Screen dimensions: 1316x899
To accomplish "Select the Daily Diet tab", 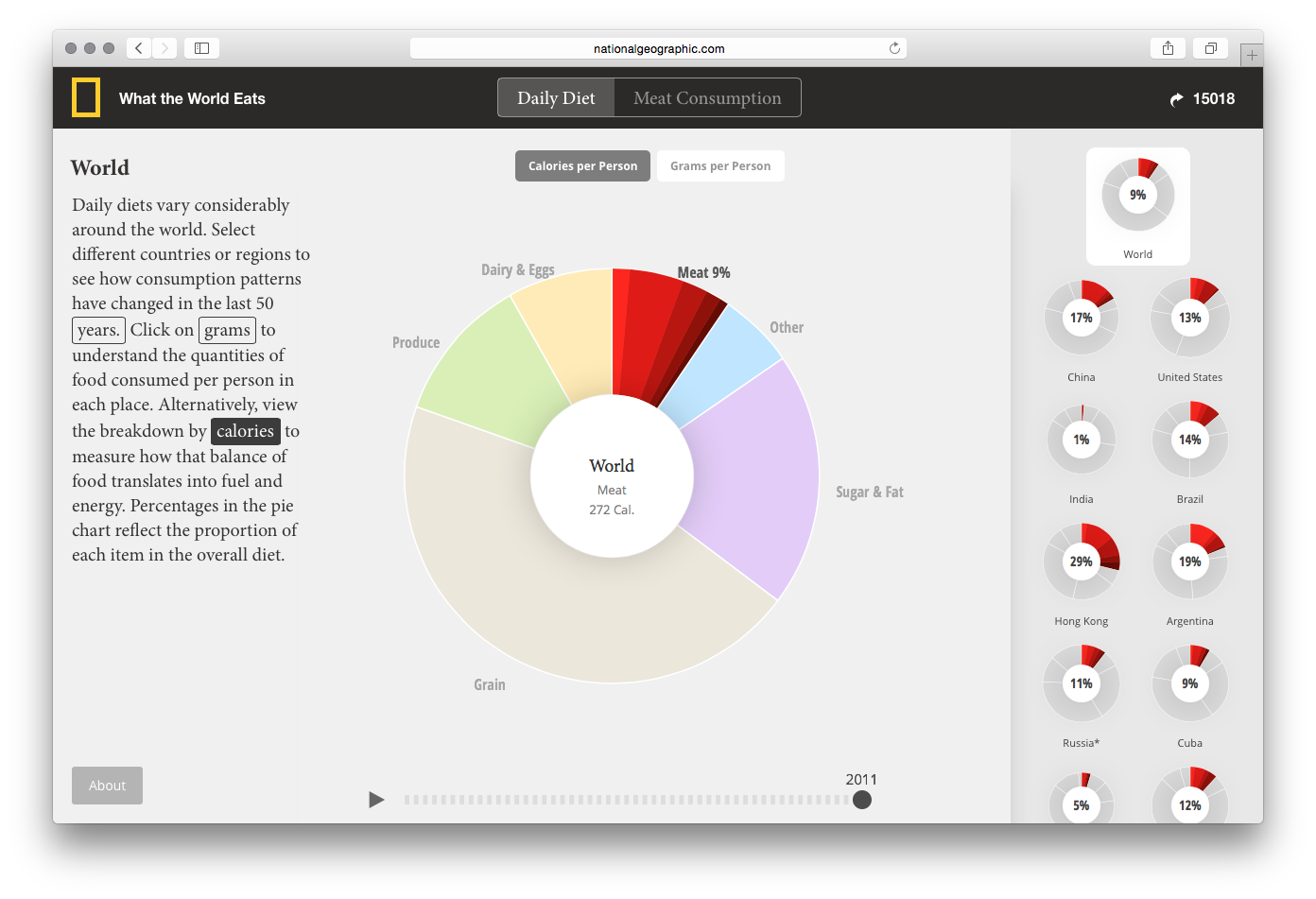I will pyautogui.click(x=556, y=98).
